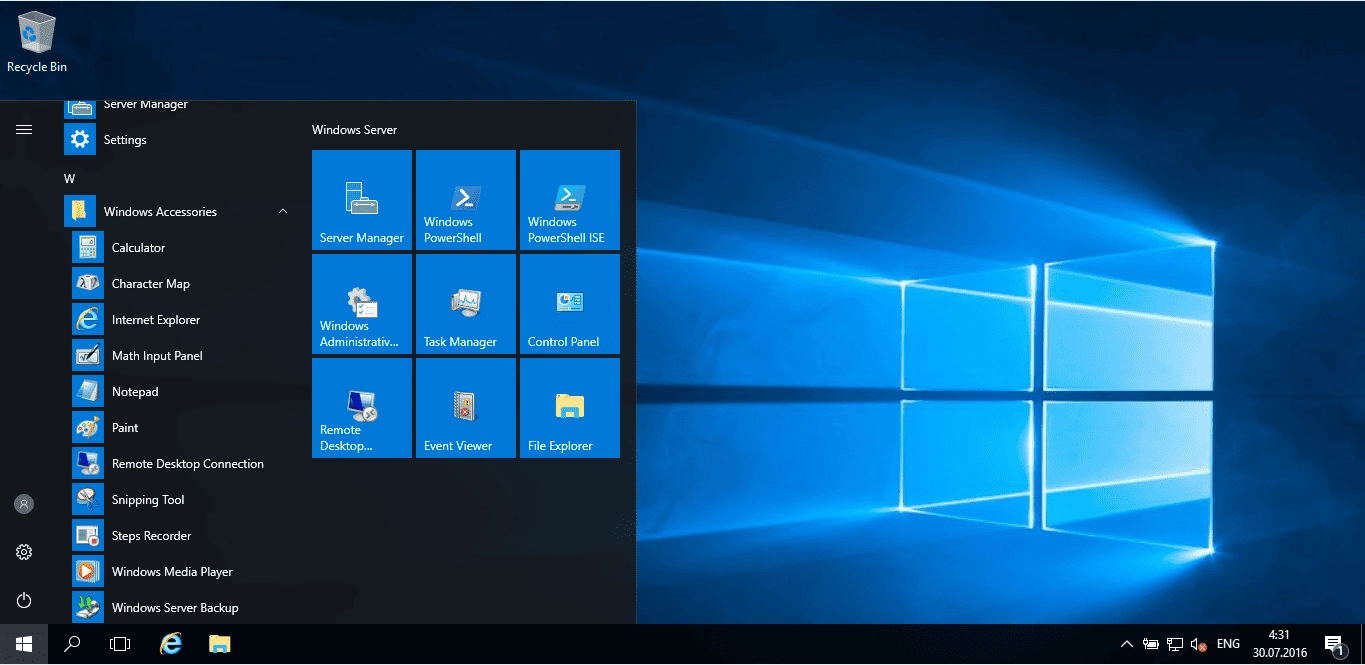This screenshot has height=665, width=1365.
Task: Open Math Input Panel
Action: pos(180,356)
